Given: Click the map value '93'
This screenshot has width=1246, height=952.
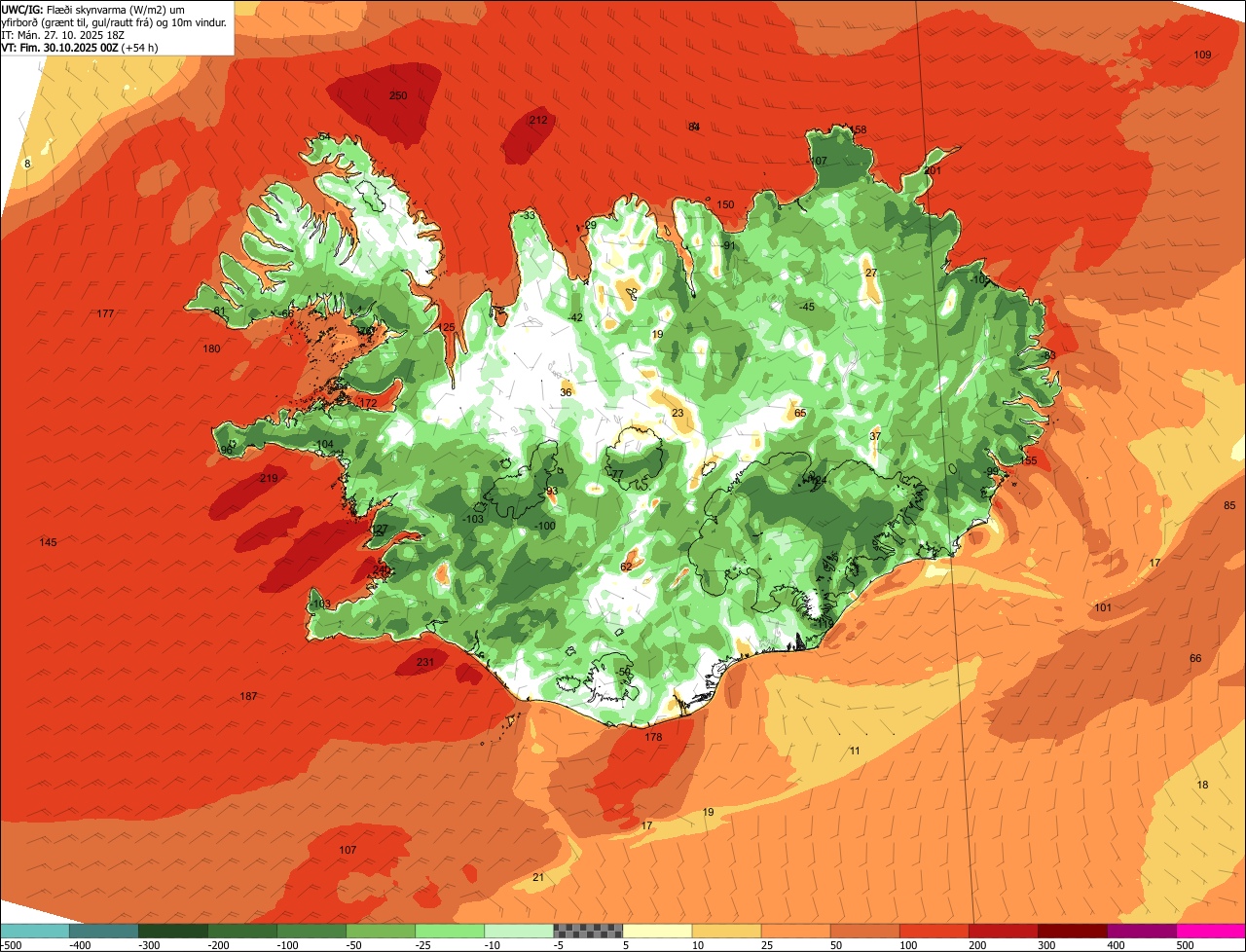Looking at the screenshot, I should coord(552,491).
